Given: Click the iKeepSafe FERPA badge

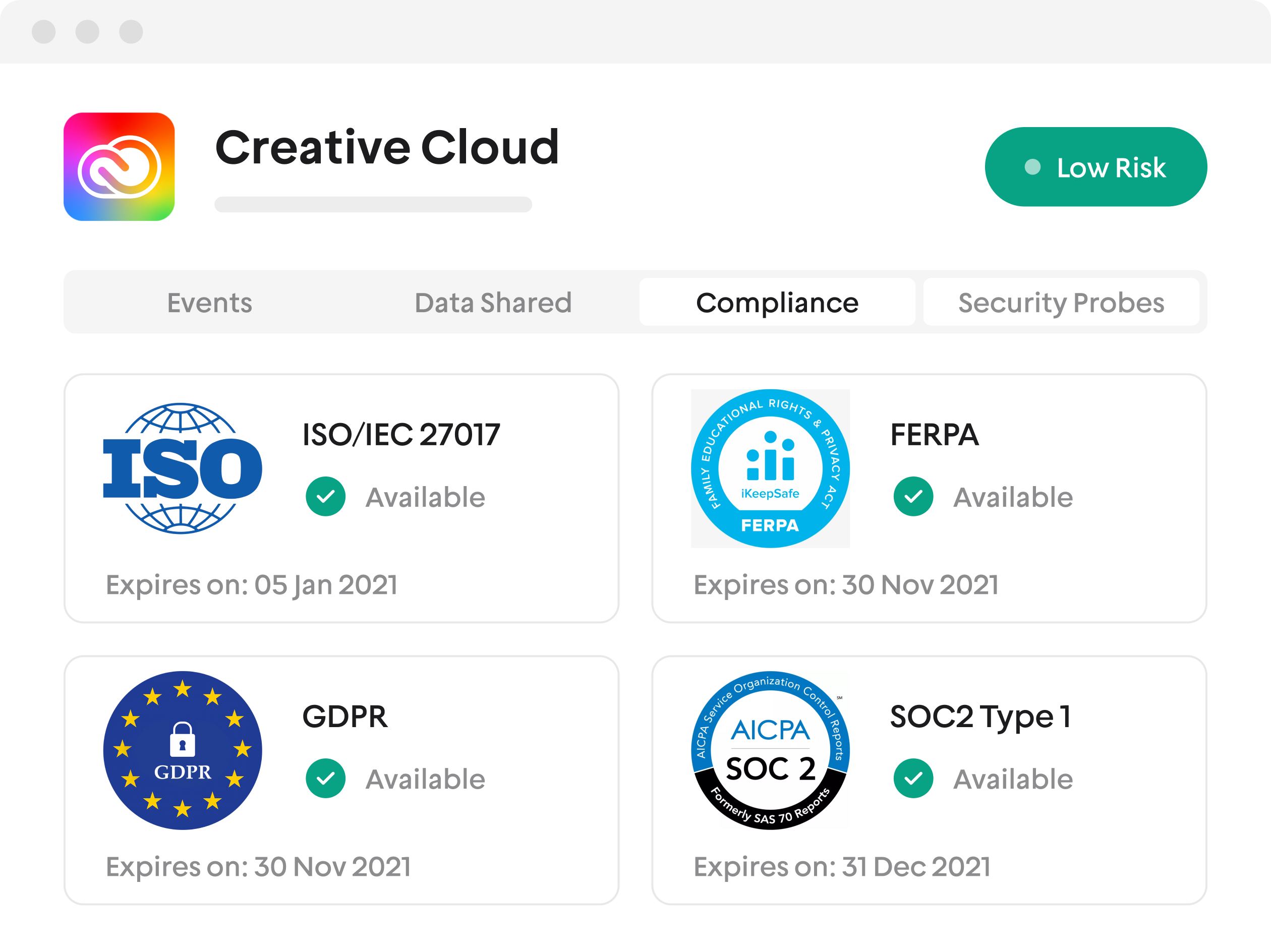Looking at the screenshot, I should pos(770,468).
